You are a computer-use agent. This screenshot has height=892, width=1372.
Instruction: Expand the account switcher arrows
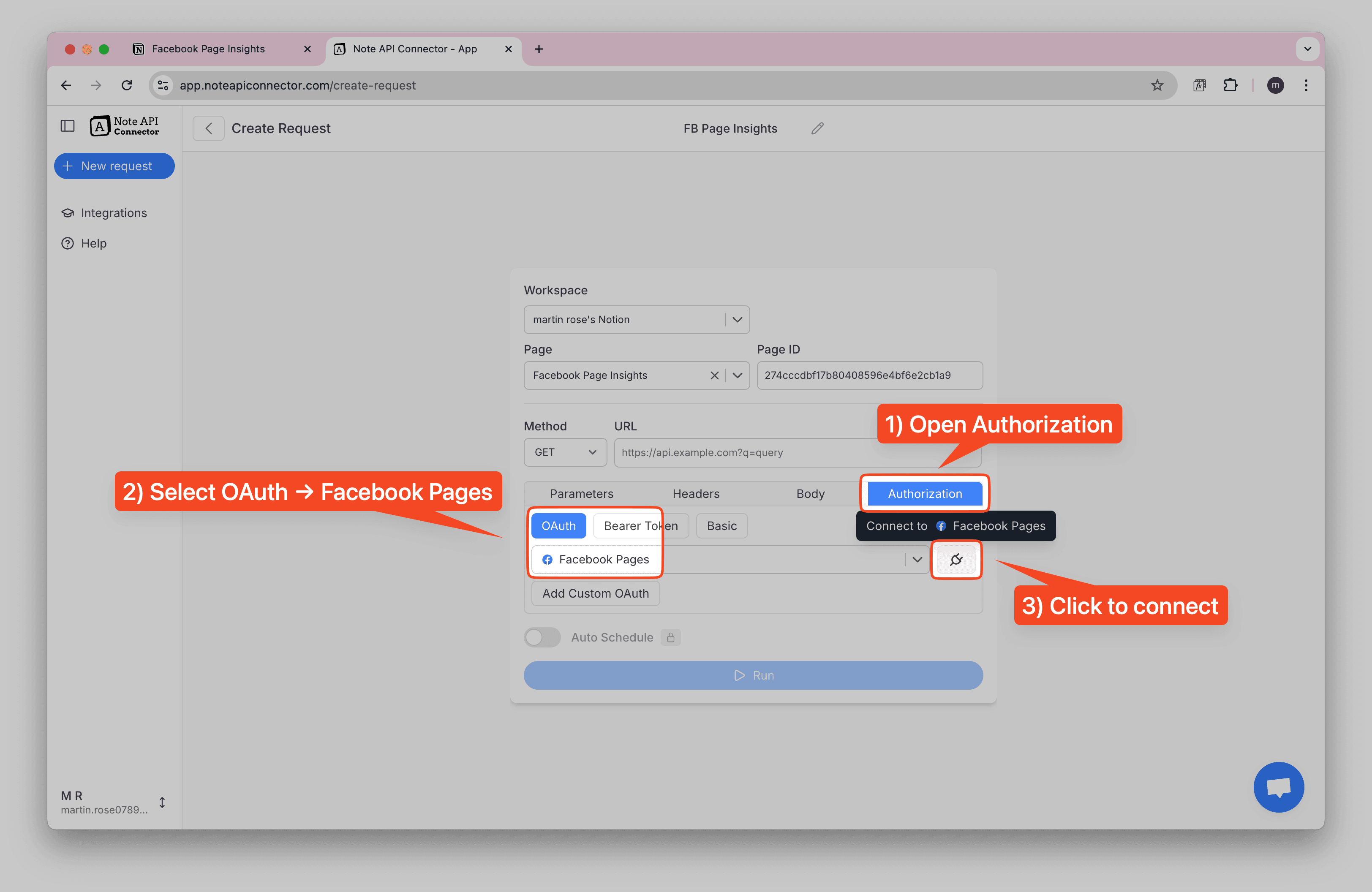[162, 803]
